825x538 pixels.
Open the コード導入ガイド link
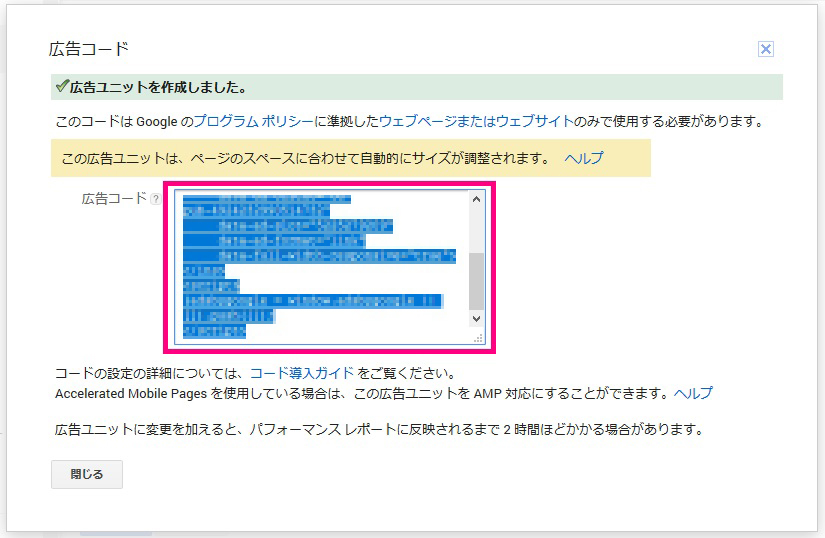point(302,373)
